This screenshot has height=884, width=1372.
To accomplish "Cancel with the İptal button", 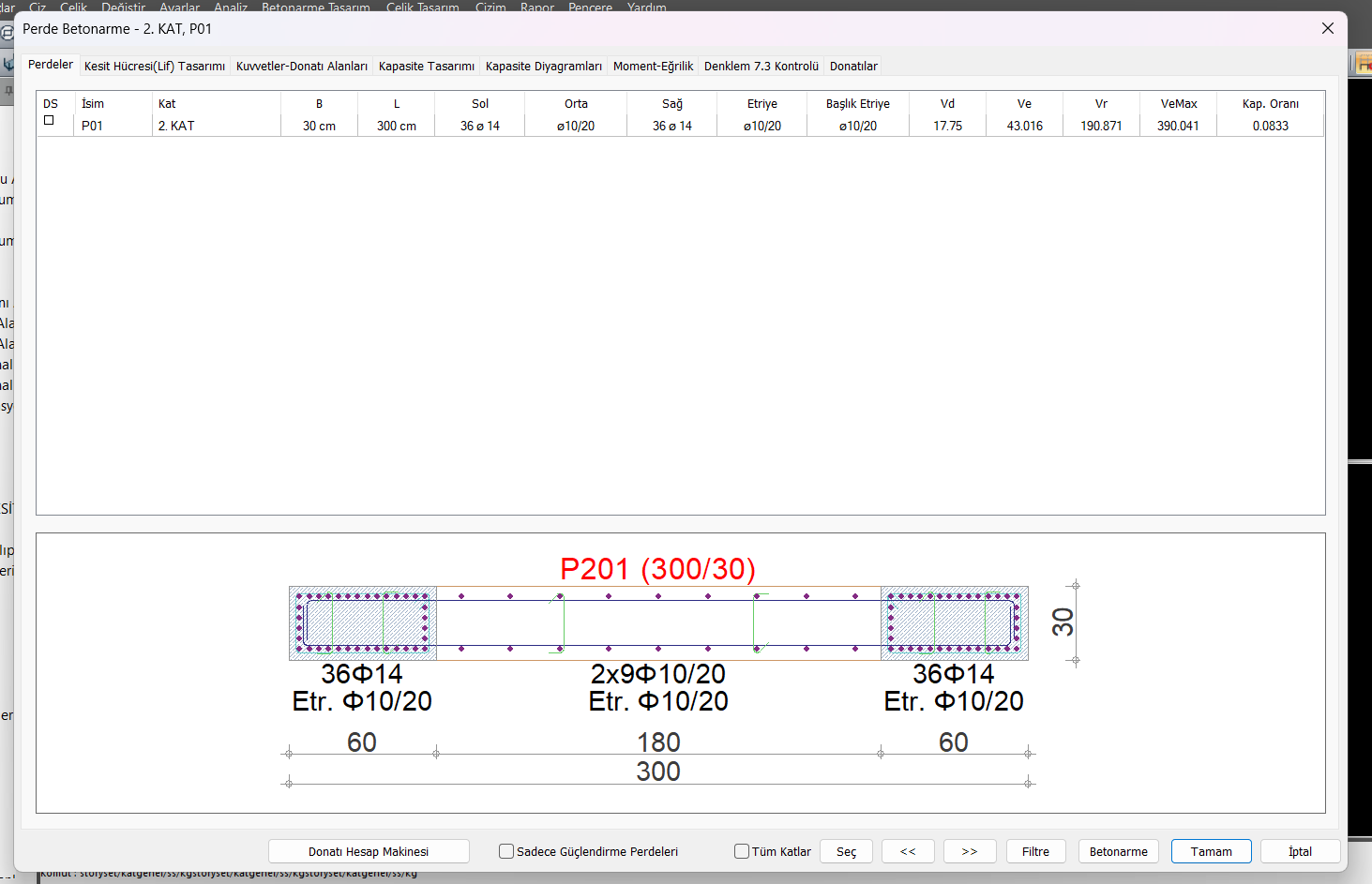I will click(x=1300, y=851).
